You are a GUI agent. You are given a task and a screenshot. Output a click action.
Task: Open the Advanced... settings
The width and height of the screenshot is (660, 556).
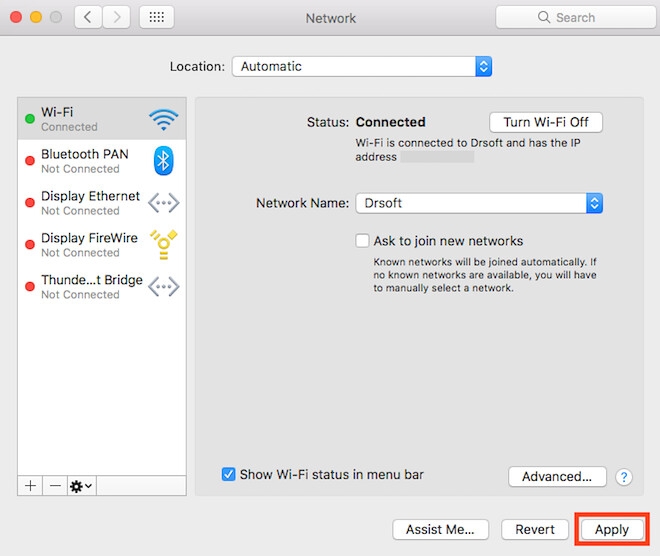[x=557, y=476]
